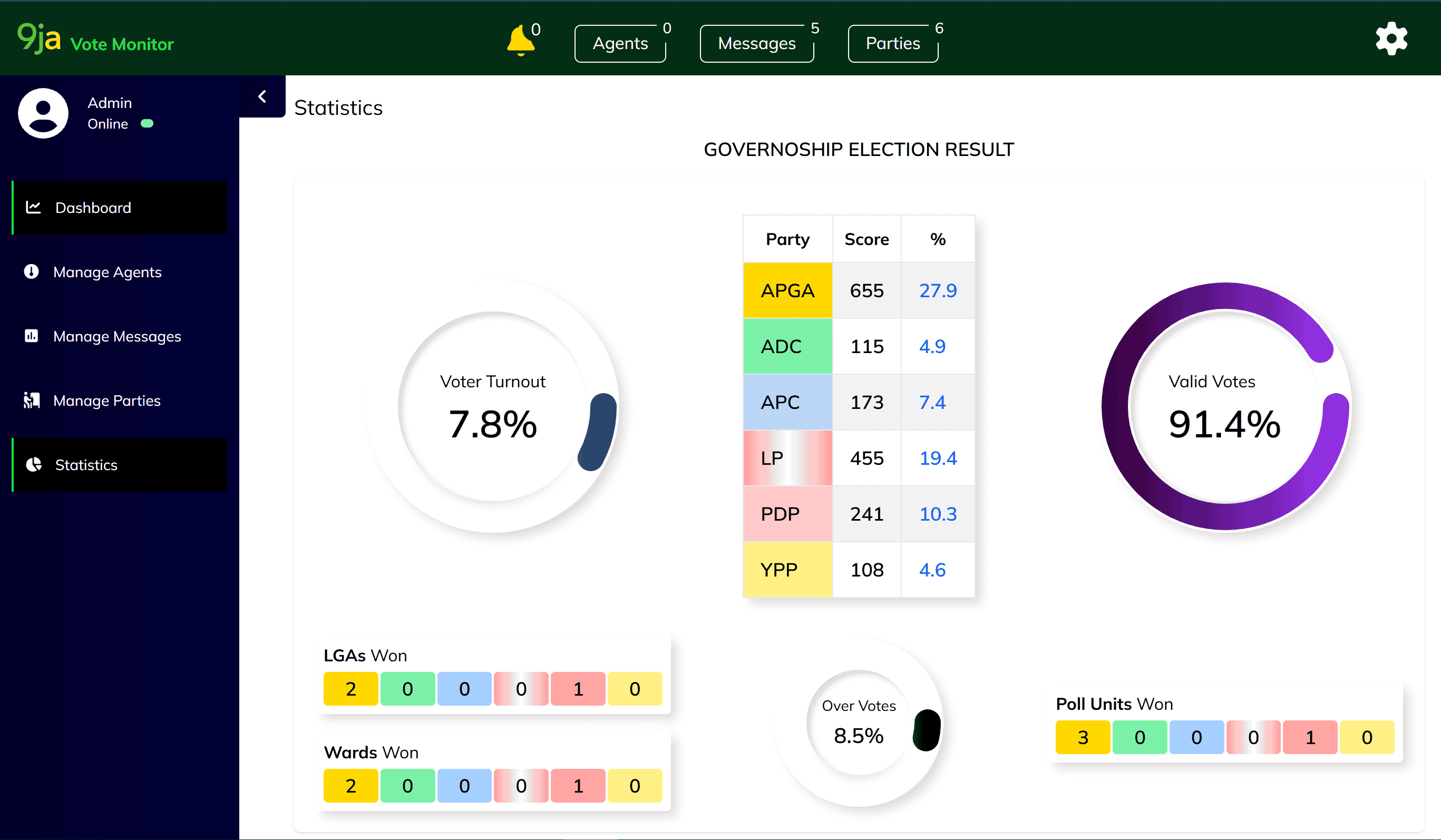Click the green Online status indicator
This screenshot has height=840, width=1441.
pyautogui.click(x=147, y=123)
